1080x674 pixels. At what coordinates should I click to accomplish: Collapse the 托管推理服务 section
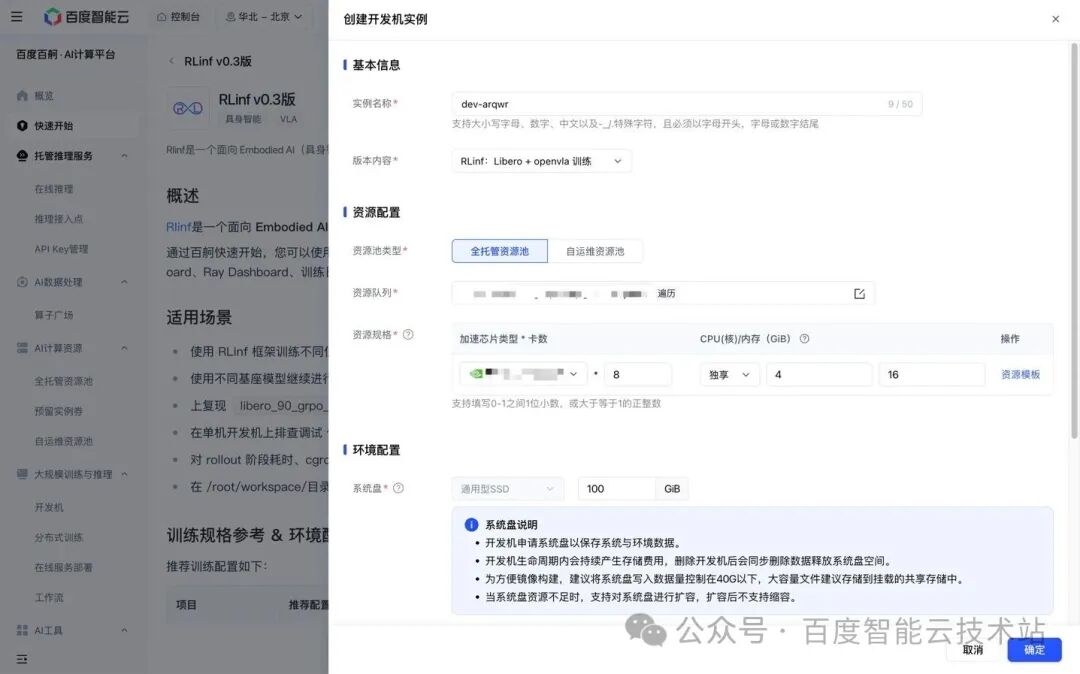(125, 156)
